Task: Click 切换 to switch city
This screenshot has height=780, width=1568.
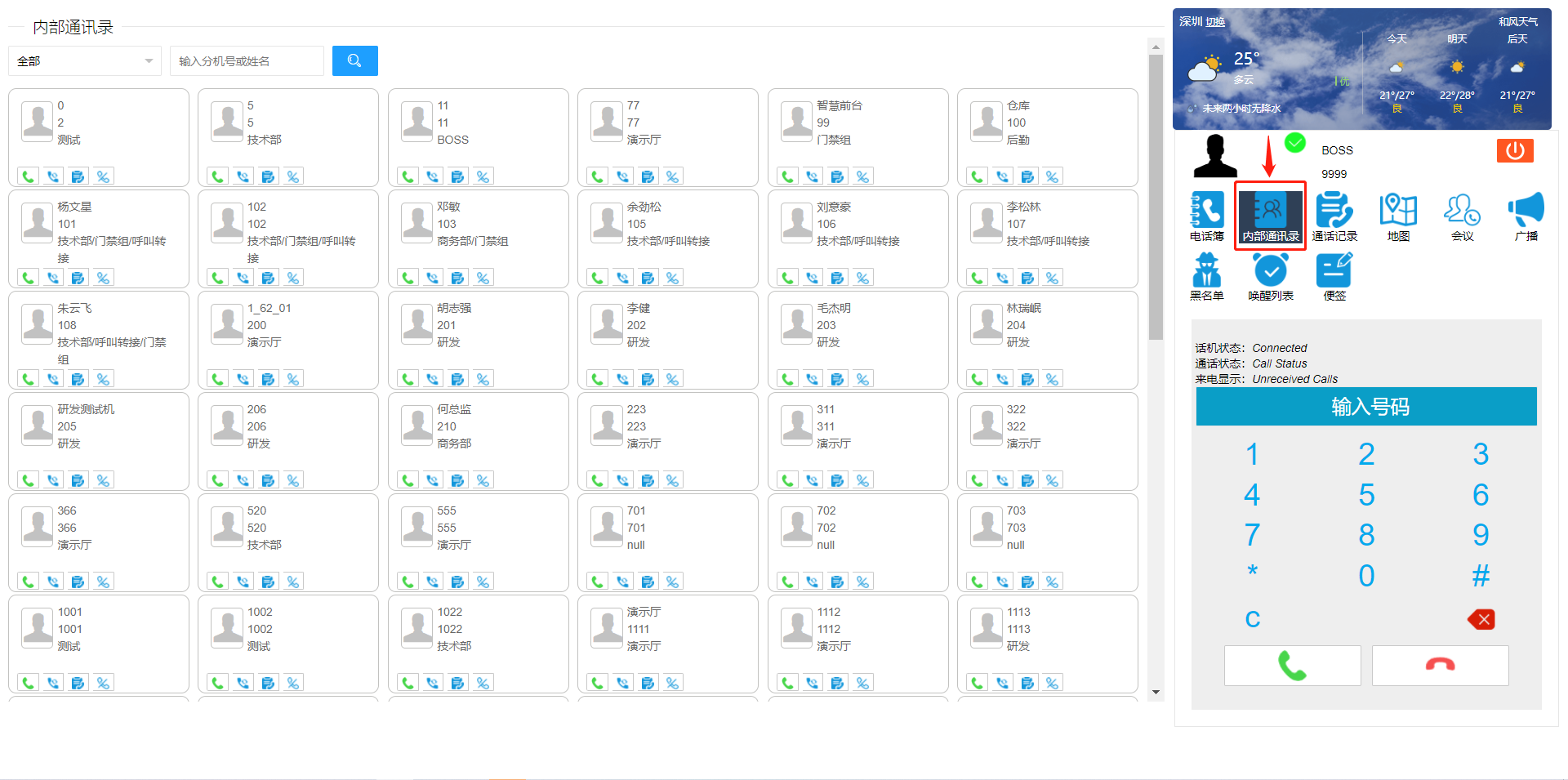Action: 1216,22
